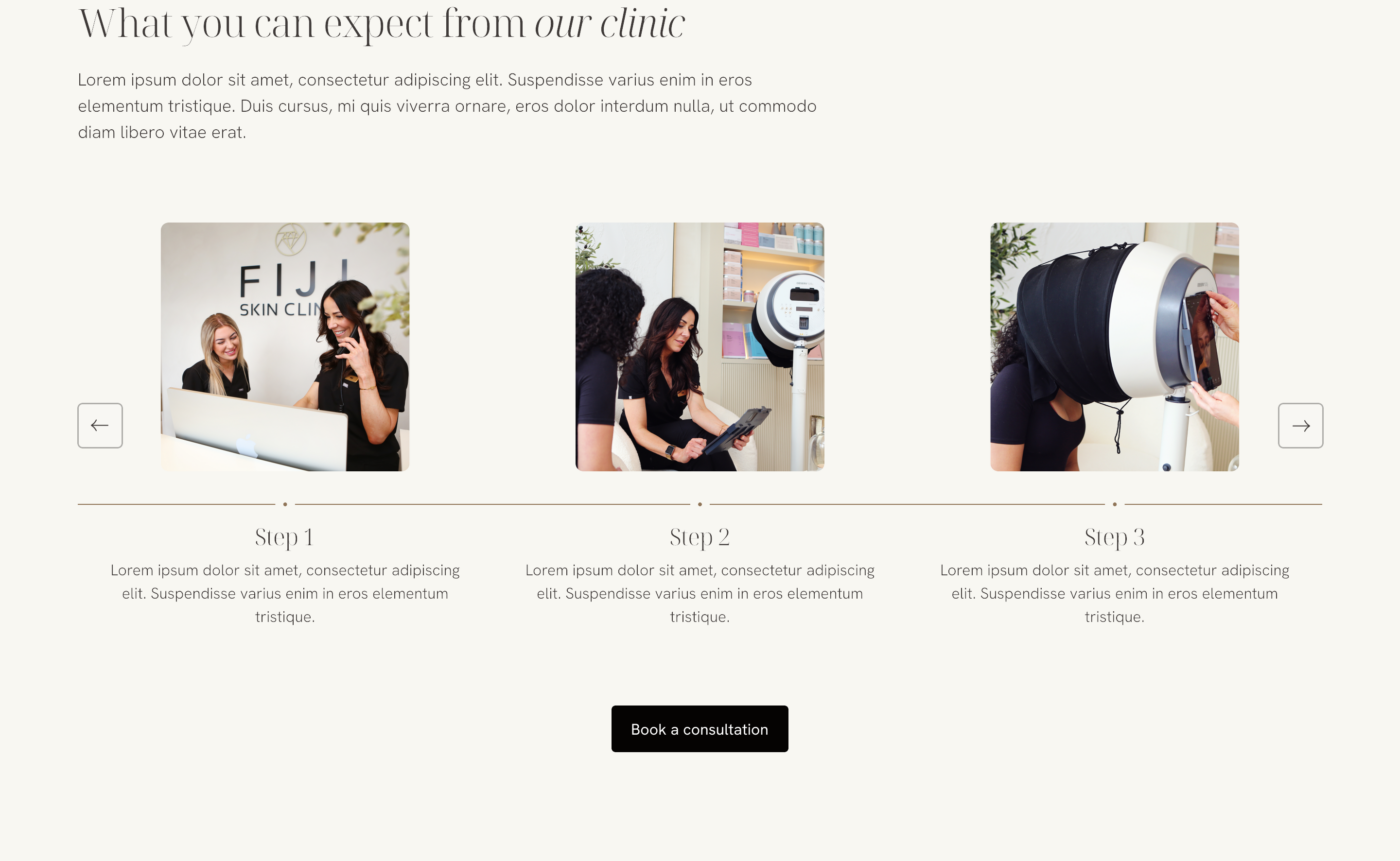Click the description text under Step 2
The width and height of the screenshot is (1400, 861).
(700, 593)
